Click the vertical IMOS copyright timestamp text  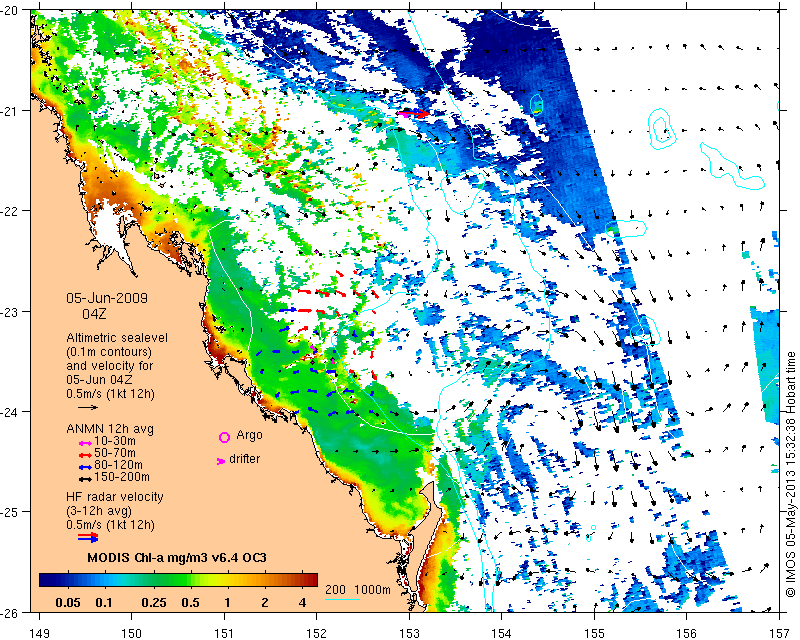(x=791, y=474)
